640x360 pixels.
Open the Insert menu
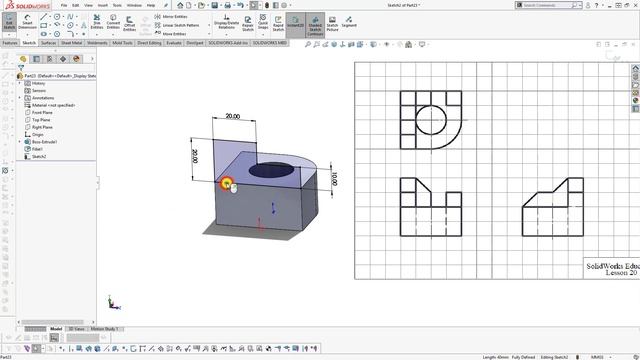tap(102, 5)
